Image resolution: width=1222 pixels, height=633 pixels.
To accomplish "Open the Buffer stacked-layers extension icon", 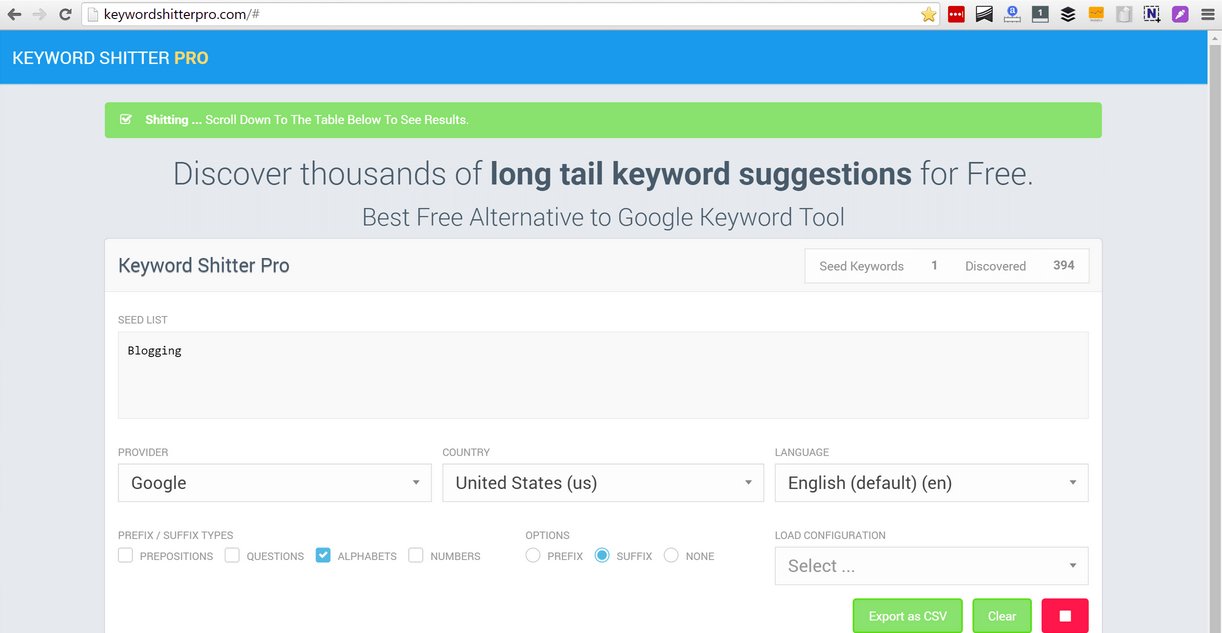I will point(1068,14).
